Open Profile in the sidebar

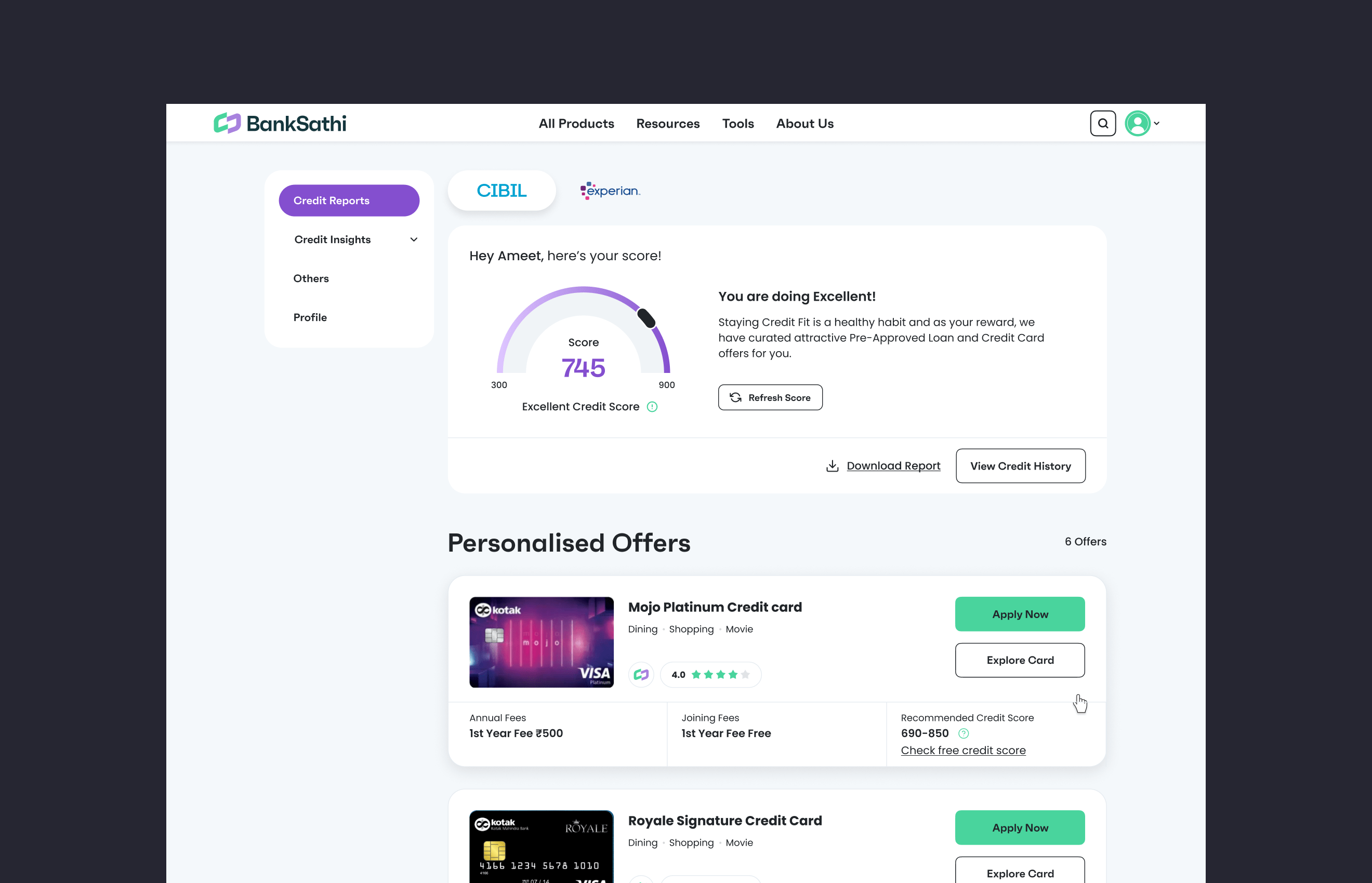[310, 318]
